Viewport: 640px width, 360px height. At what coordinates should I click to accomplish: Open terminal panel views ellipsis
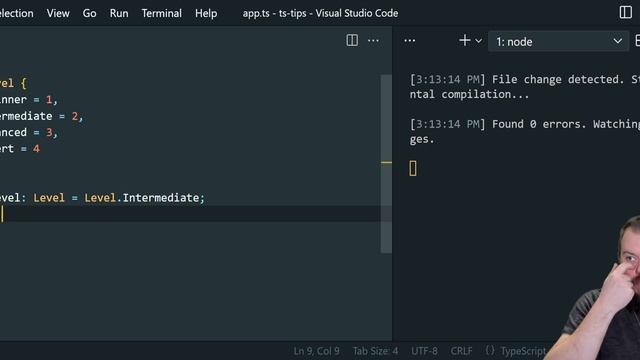(x=409, y=40)
